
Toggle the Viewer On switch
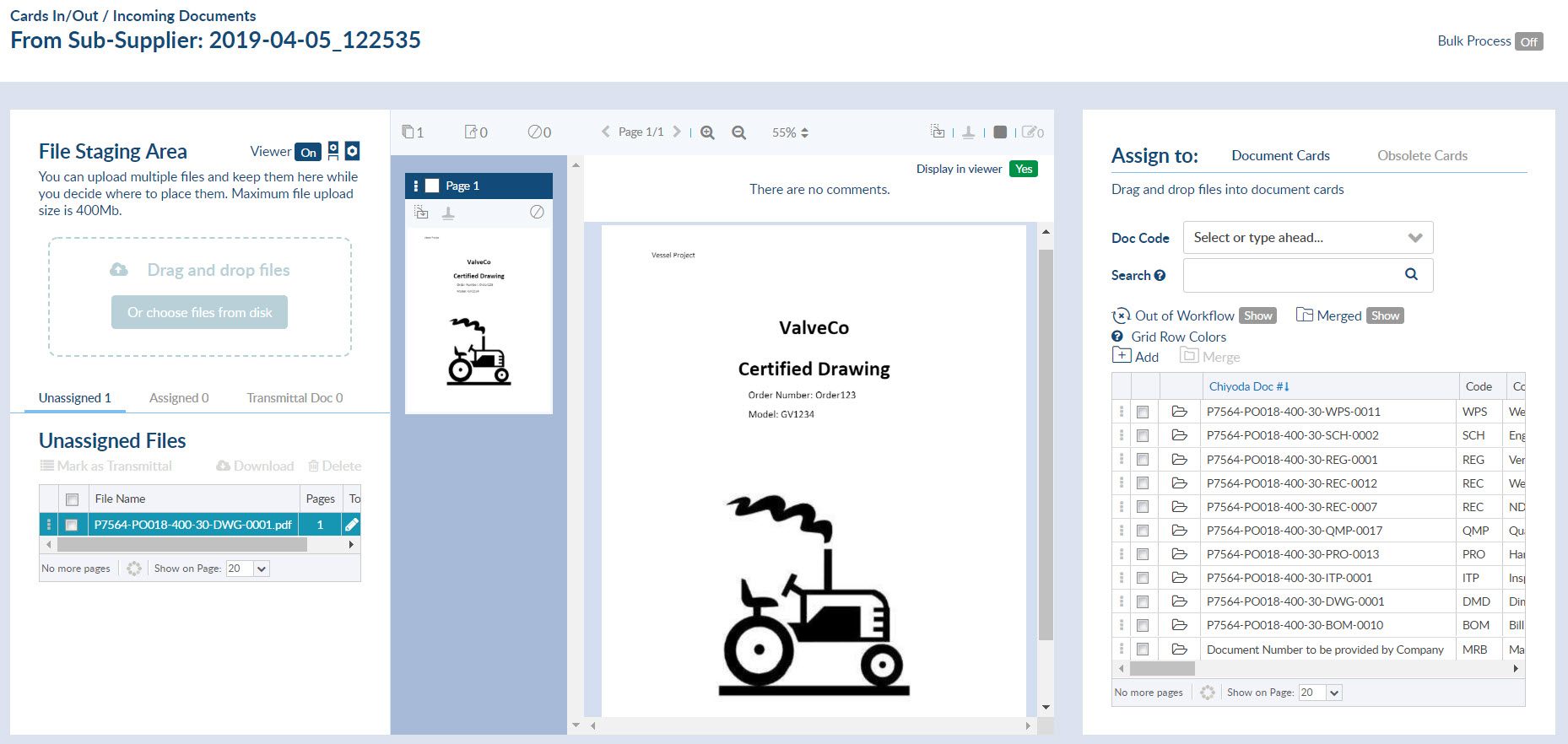(x=308, y=152)
